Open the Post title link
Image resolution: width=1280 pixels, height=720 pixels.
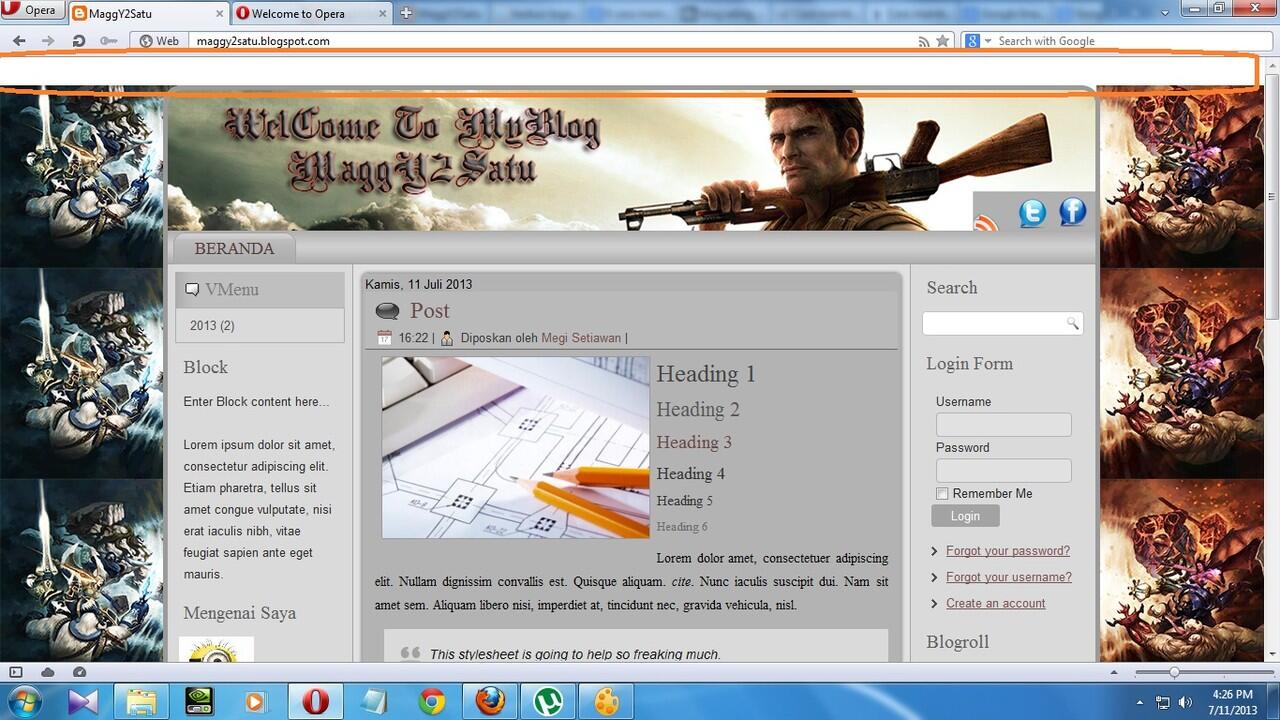pos(430,311)
